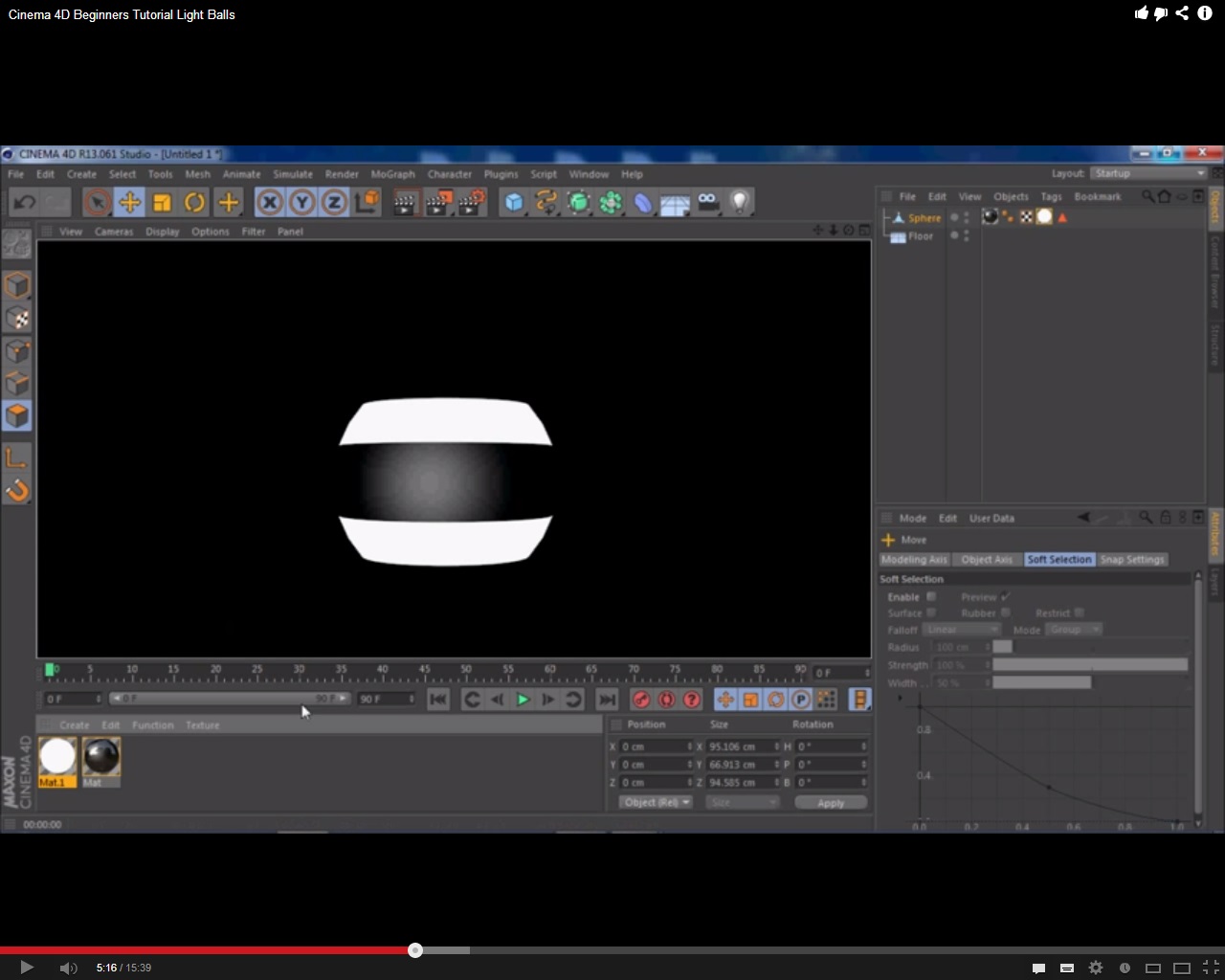
Task: Enable Soft Selection checkbox
Action: point(931,596)
